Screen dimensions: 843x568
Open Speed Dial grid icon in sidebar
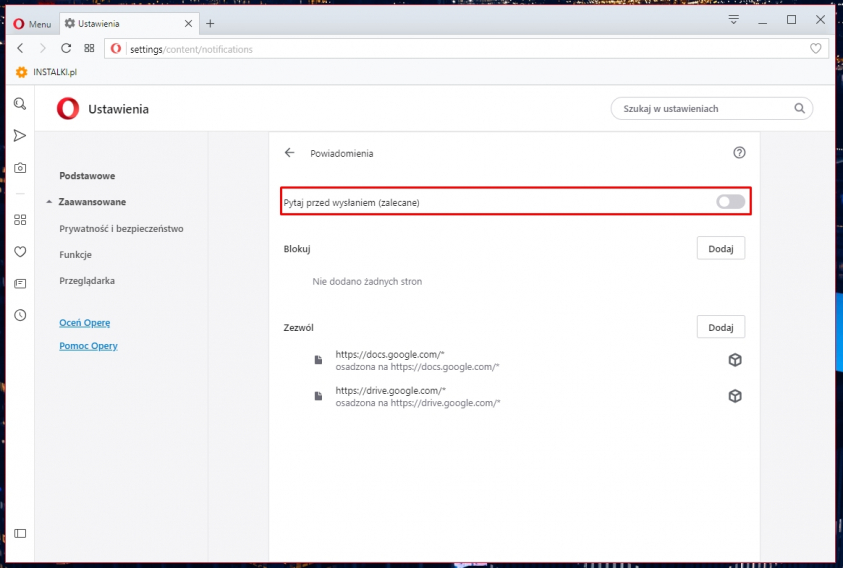point(19,220)
